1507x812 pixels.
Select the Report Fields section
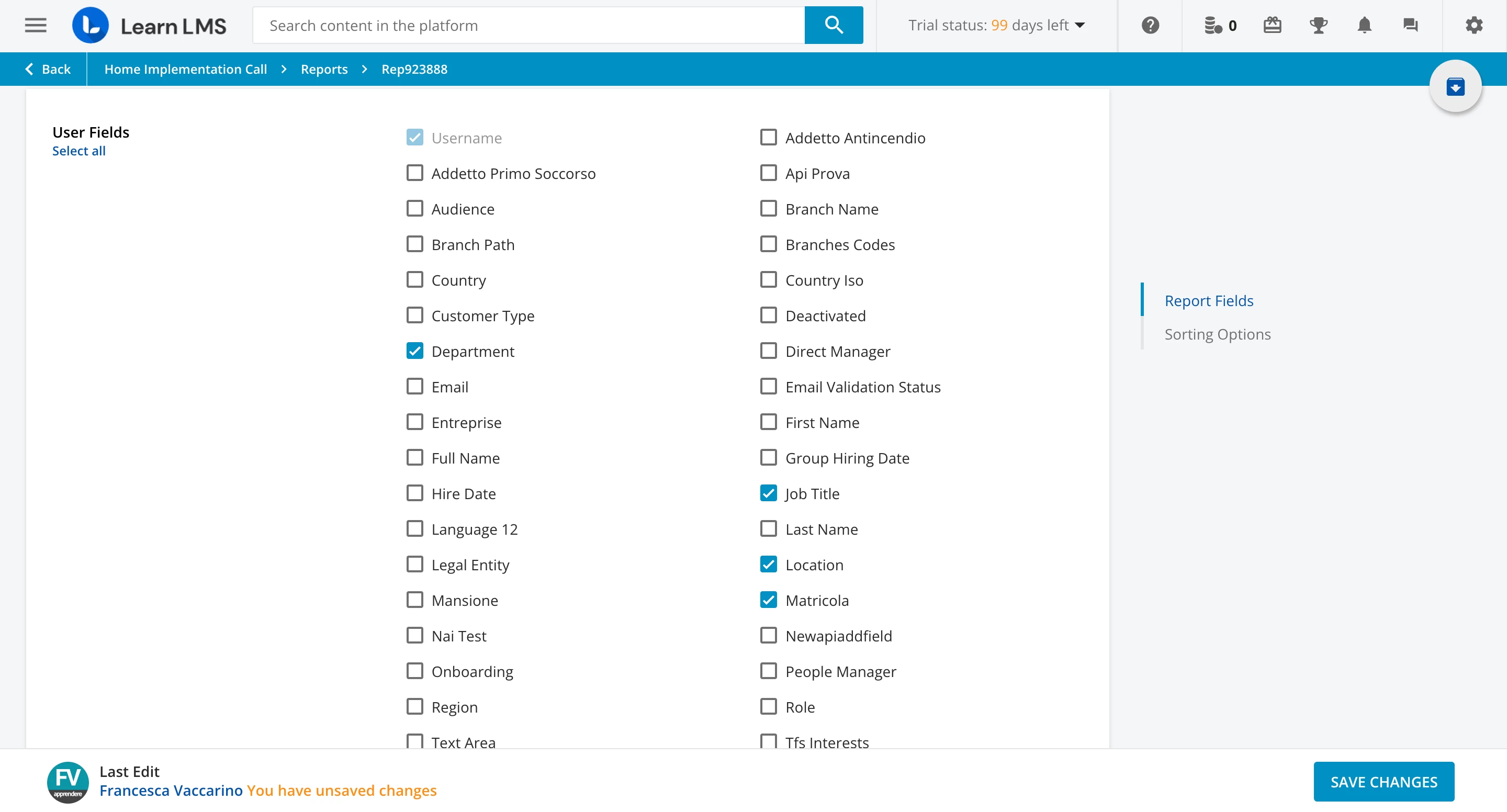pos(1209,301)
